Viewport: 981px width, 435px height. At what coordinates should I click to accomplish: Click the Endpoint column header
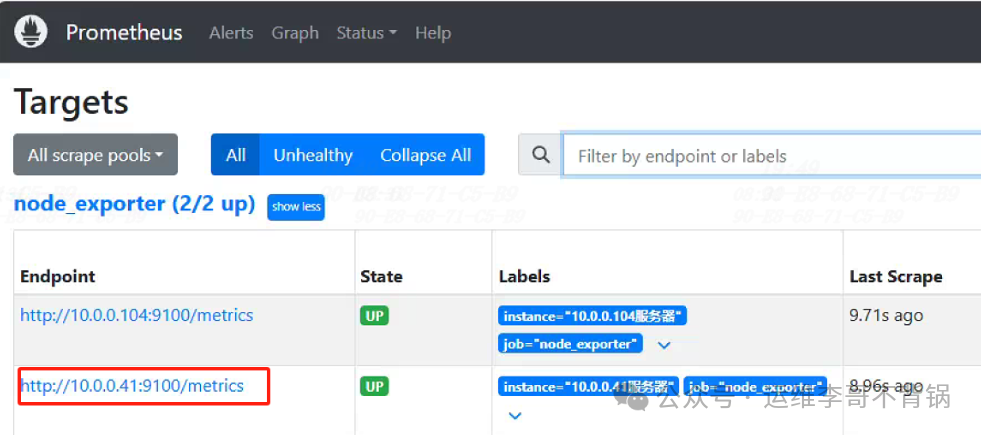58,277
